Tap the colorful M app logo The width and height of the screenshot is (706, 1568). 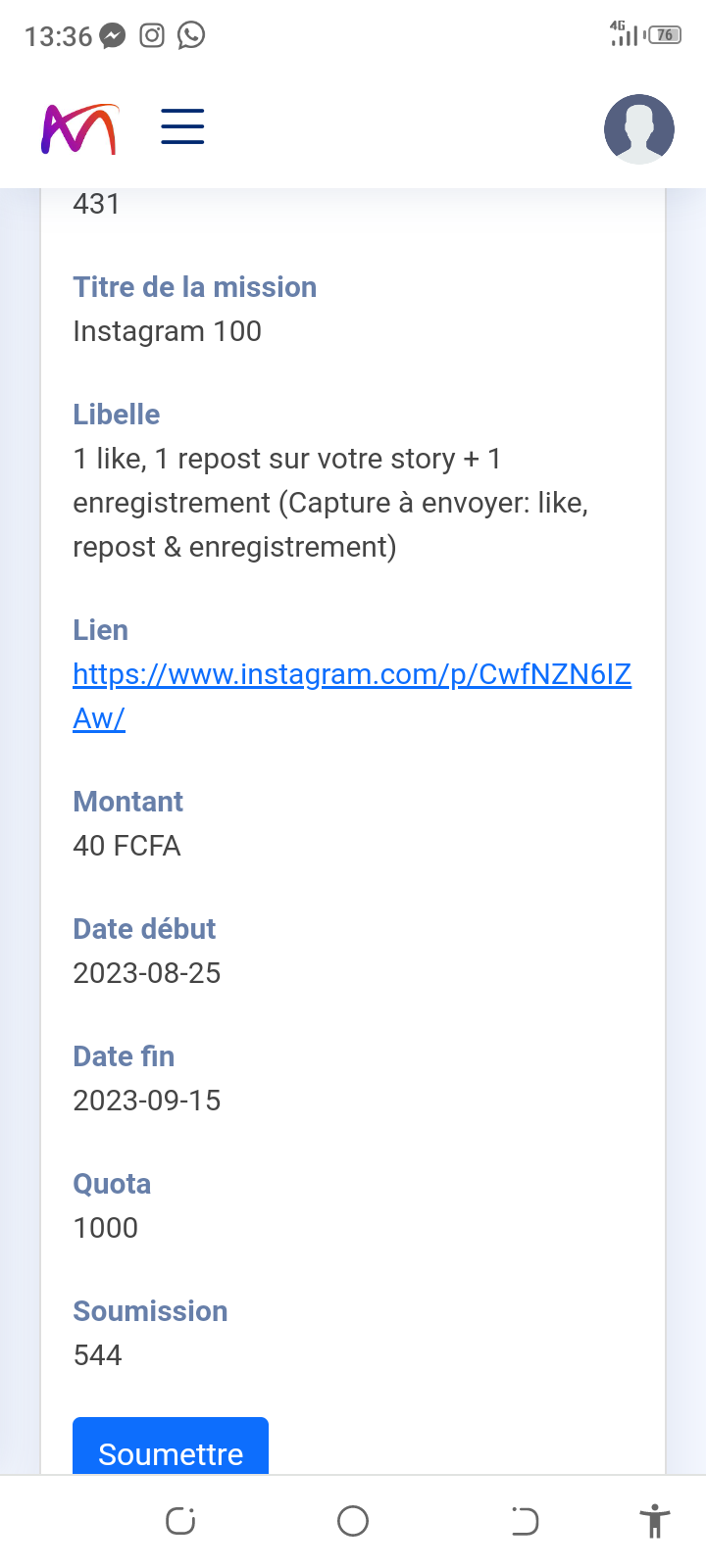click(79, 128)
